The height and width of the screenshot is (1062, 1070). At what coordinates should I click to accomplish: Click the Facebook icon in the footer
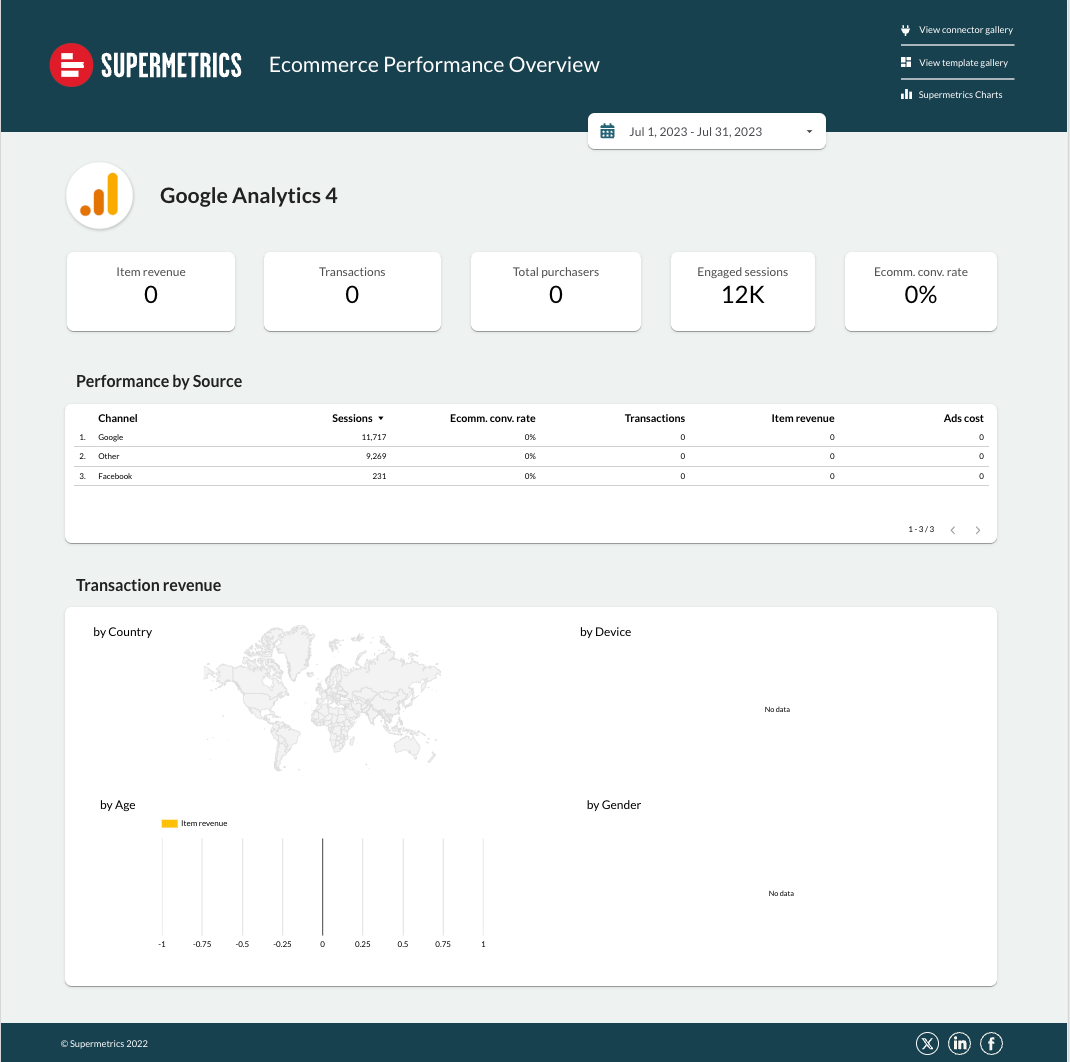coord(991,1043)
